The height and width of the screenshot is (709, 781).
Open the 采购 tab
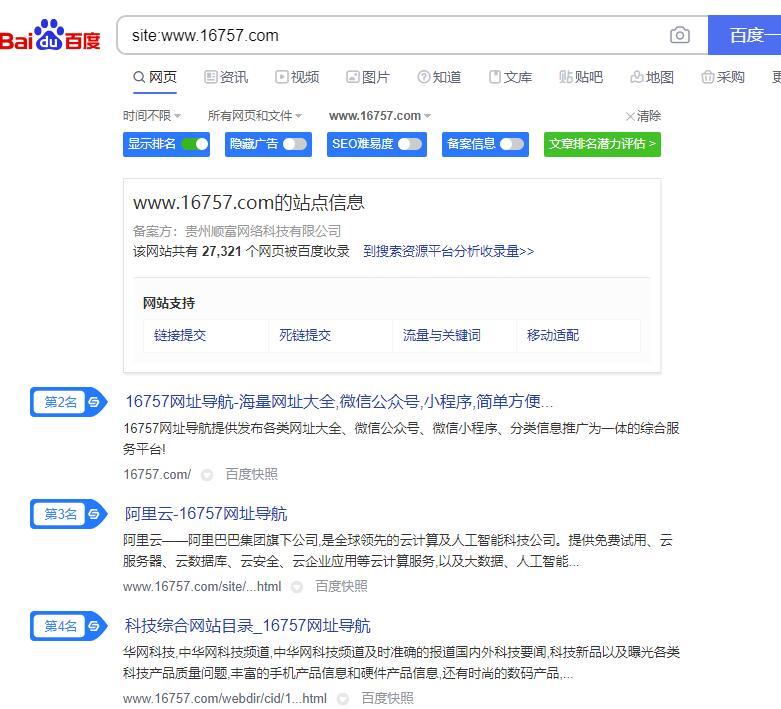click(x=723, y=77)
